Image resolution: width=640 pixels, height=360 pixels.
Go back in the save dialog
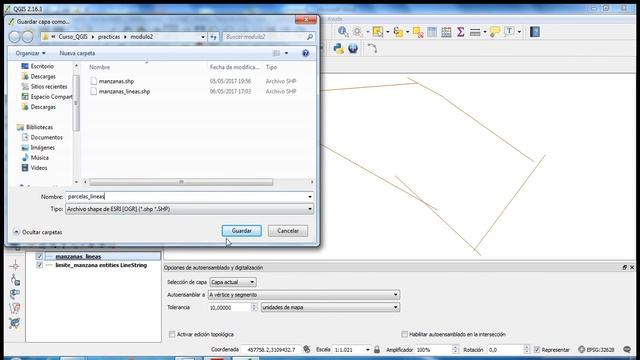15,37
